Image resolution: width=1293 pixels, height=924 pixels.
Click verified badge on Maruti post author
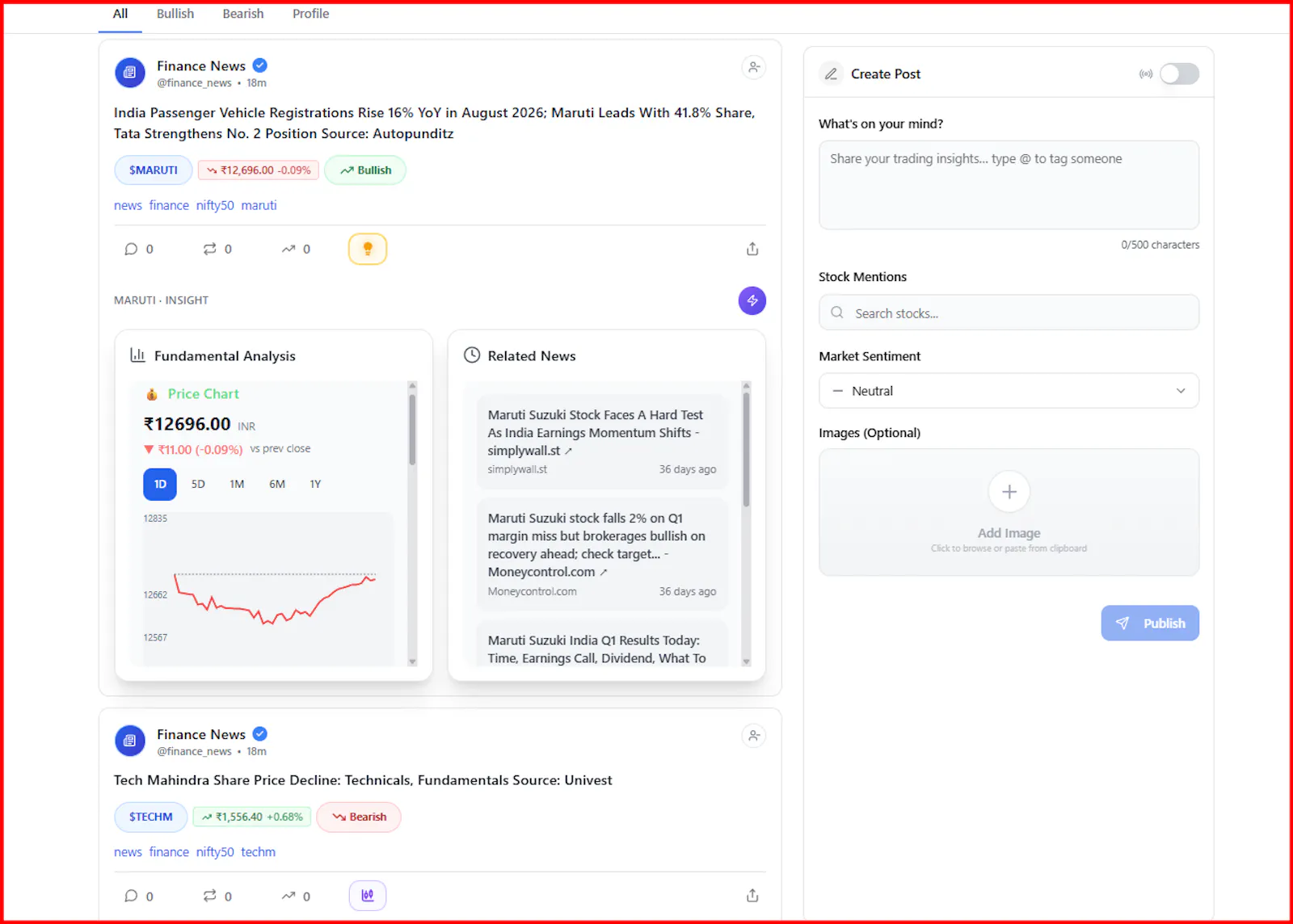click(260, 65)
